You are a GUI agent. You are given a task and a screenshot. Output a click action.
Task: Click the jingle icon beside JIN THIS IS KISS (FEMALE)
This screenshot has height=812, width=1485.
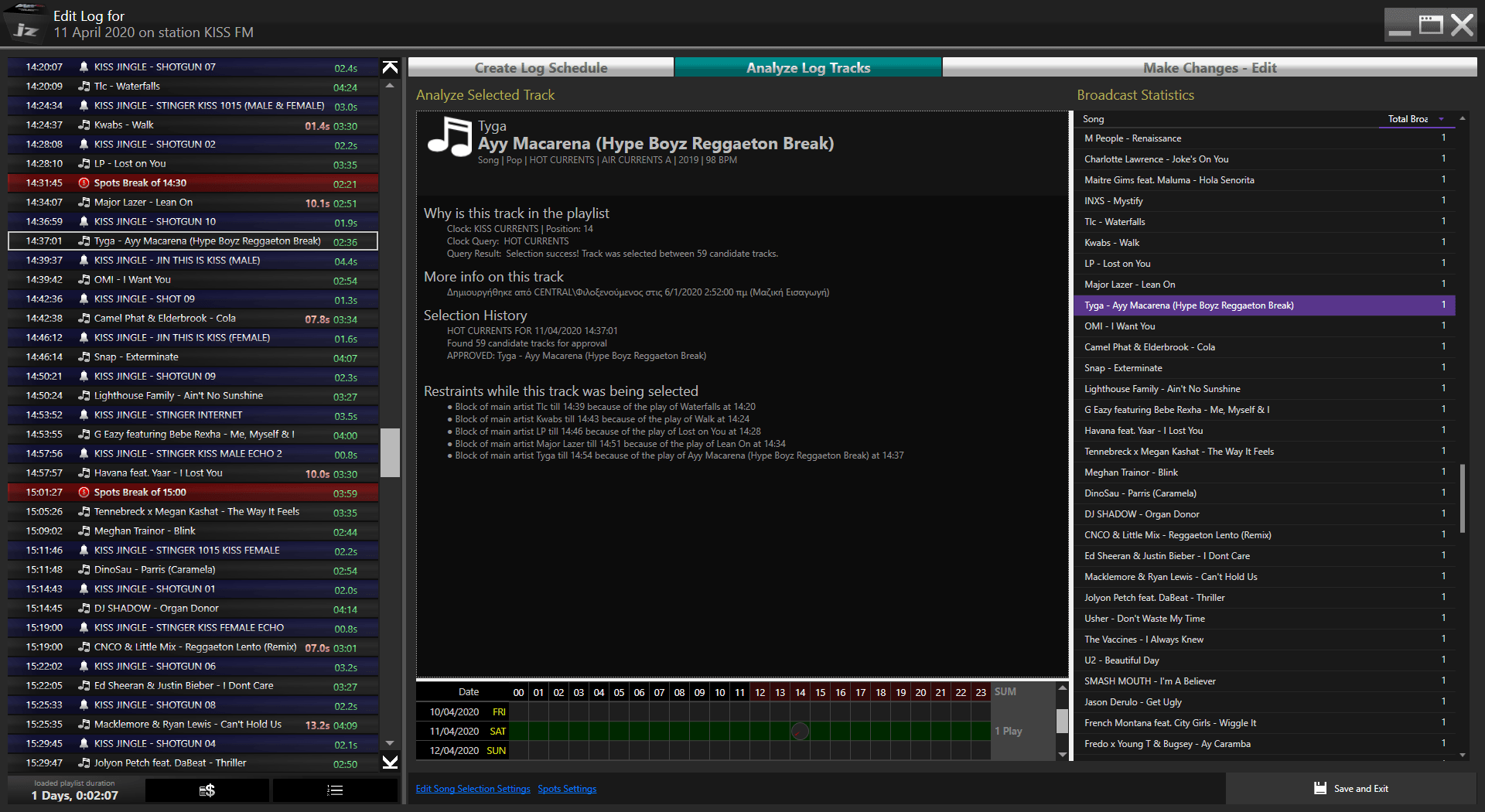point(84,338)
